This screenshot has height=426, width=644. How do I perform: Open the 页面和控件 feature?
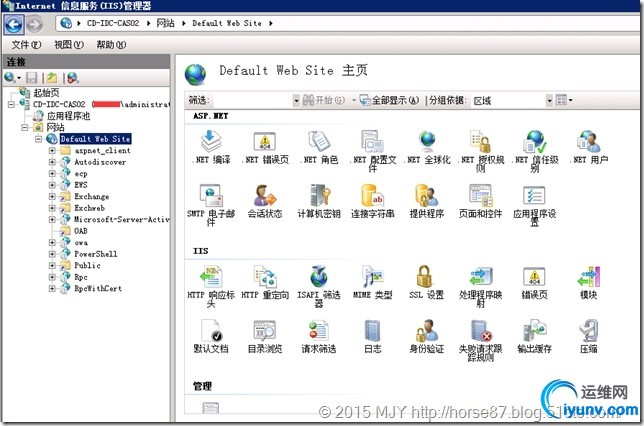coord(481,201)
